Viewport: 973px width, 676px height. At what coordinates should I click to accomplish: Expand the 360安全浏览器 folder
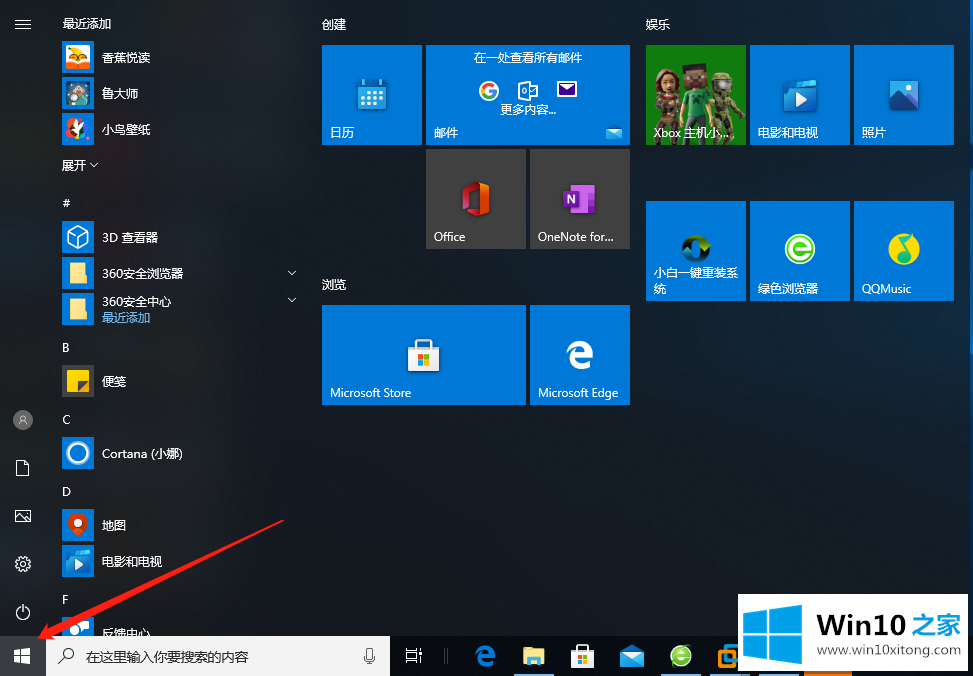tap(180, 273)
